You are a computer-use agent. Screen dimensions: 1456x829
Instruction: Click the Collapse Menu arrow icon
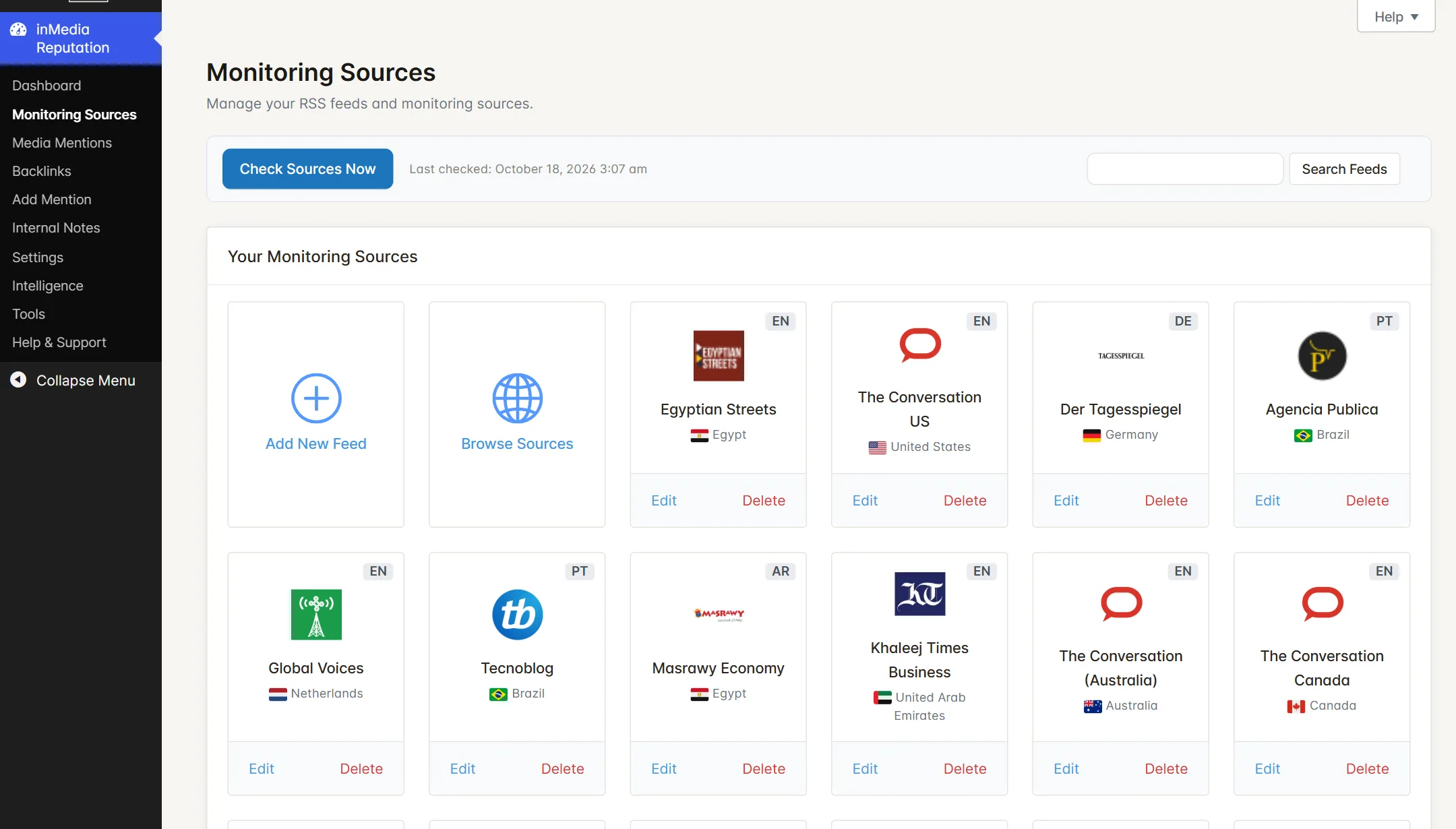18,380
